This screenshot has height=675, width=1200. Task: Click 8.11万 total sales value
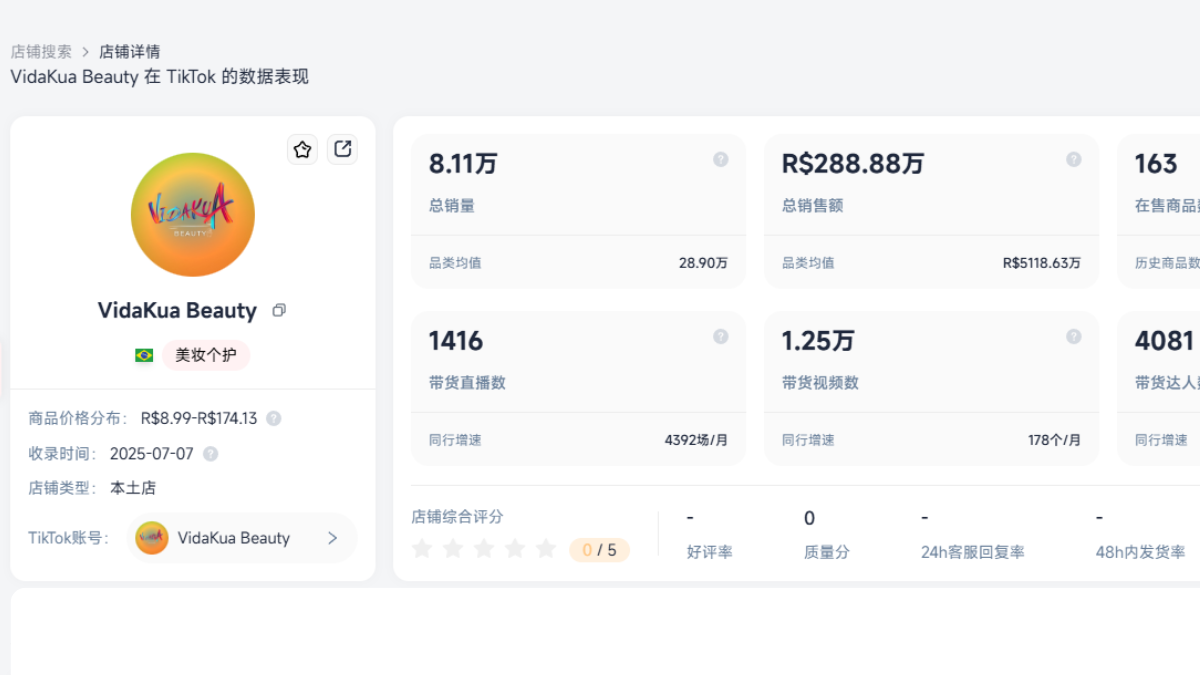coord(463,164)
